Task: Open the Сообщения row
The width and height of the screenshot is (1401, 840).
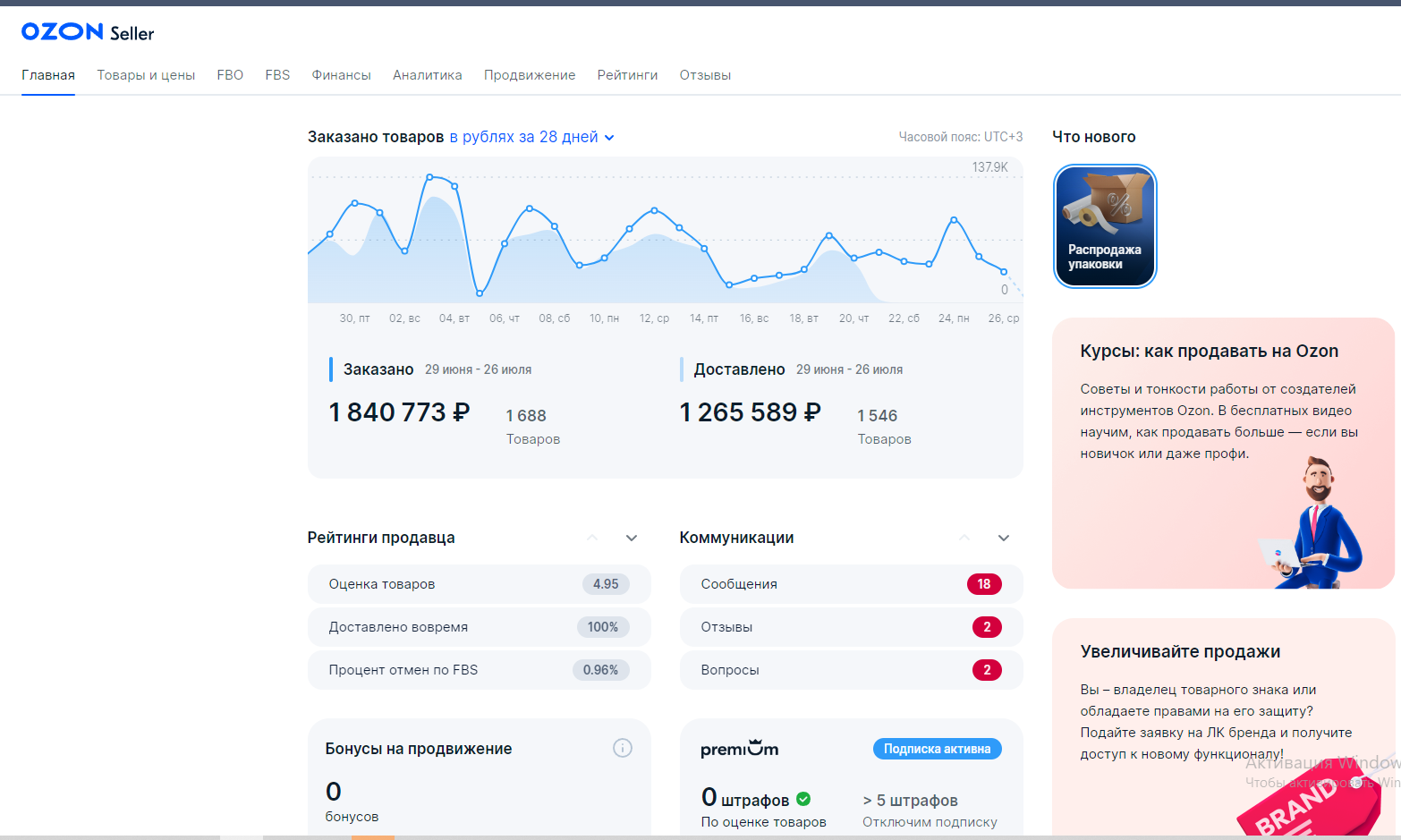Action: point(852,584)
